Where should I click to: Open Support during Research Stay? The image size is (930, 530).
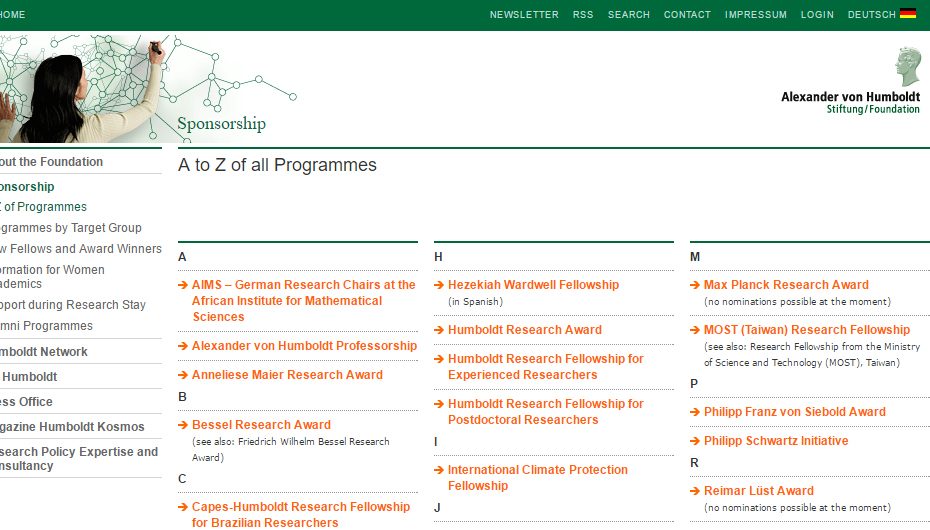[73, 305]
